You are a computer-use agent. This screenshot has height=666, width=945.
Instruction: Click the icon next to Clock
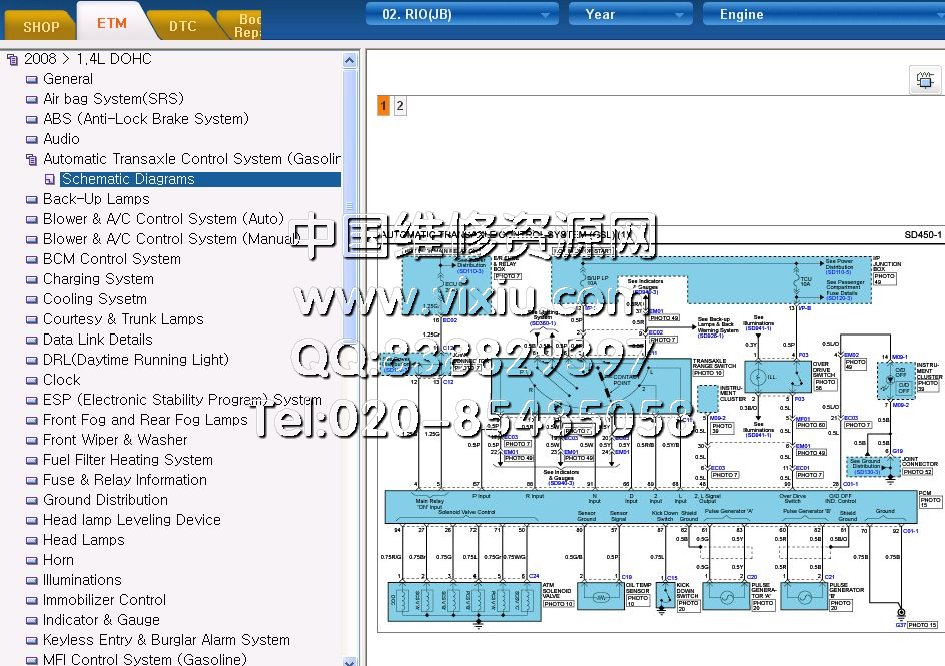(31, 380)
